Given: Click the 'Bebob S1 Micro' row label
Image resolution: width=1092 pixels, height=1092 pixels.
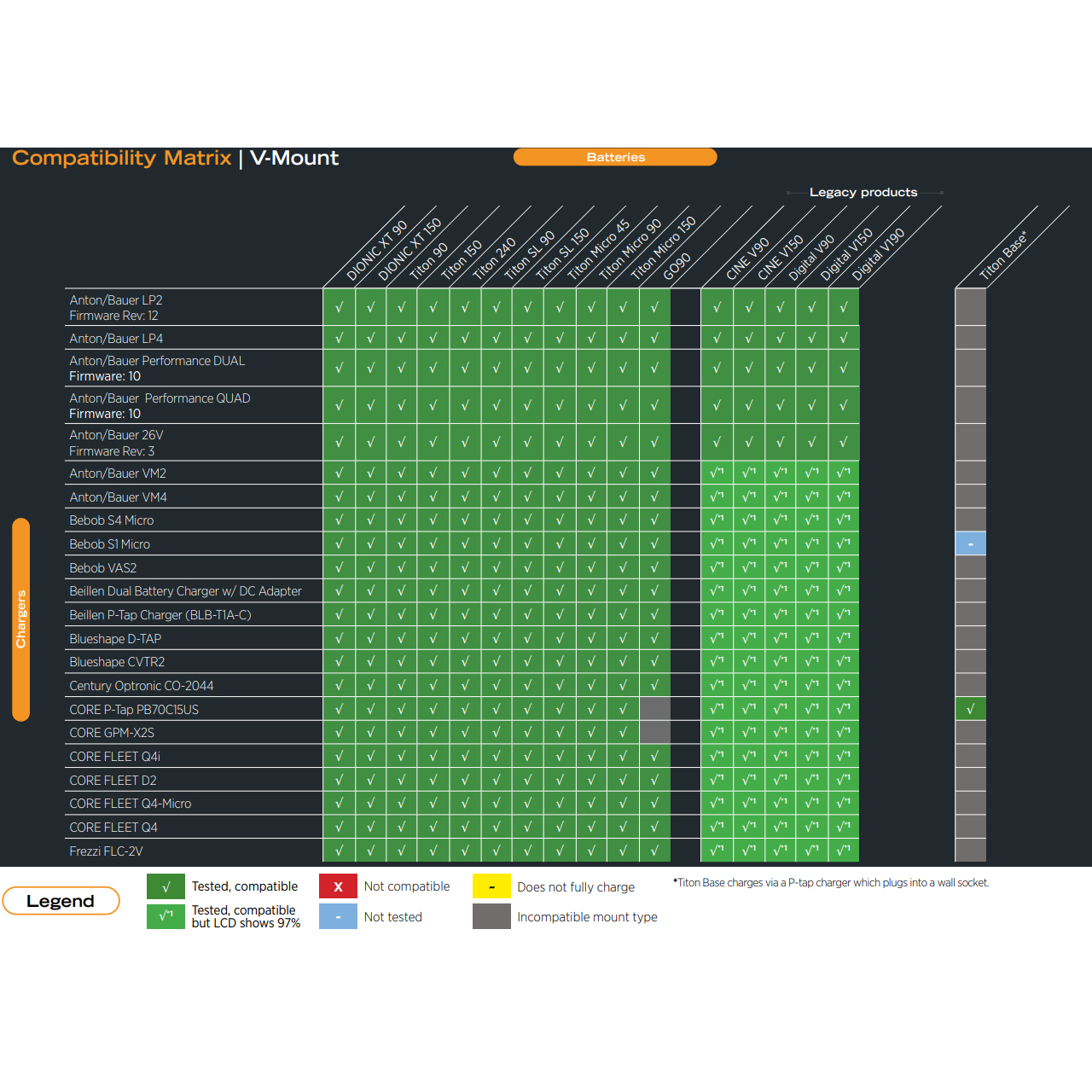Looking at the screenshot, I should coord(110,544).
